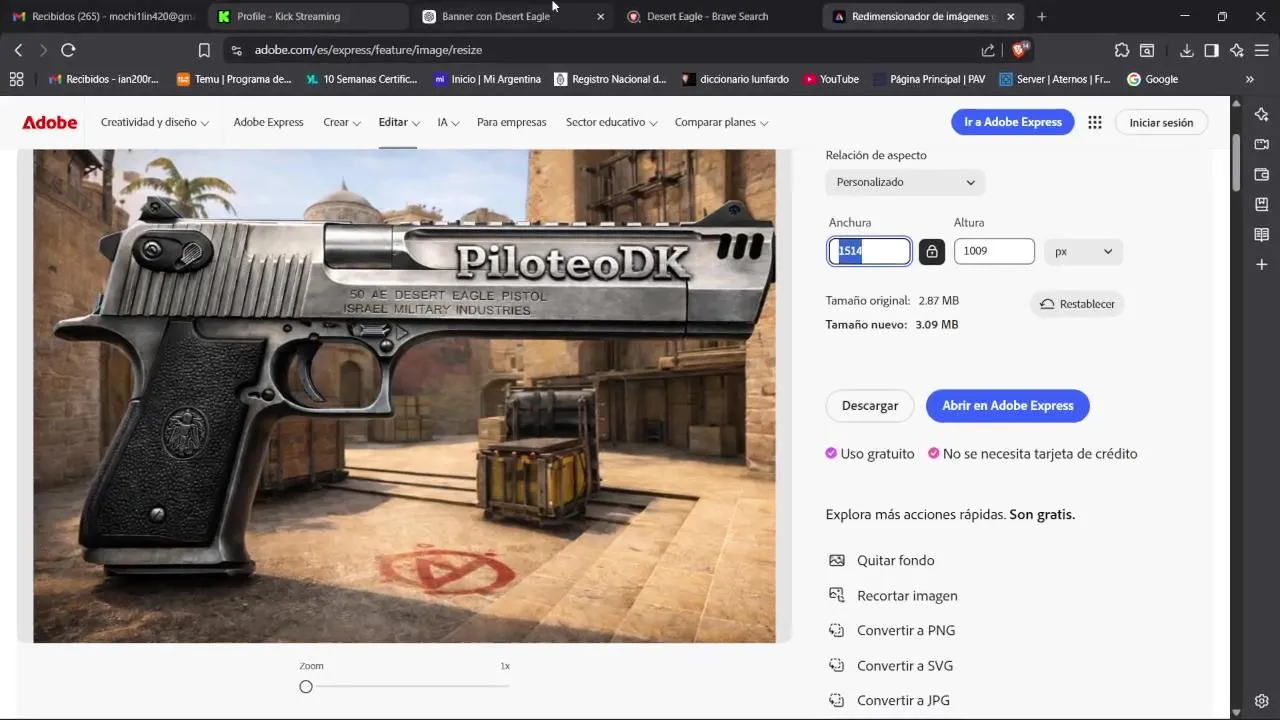
Task: Expand the Sector educativo menu
Action: click(612, 122)
